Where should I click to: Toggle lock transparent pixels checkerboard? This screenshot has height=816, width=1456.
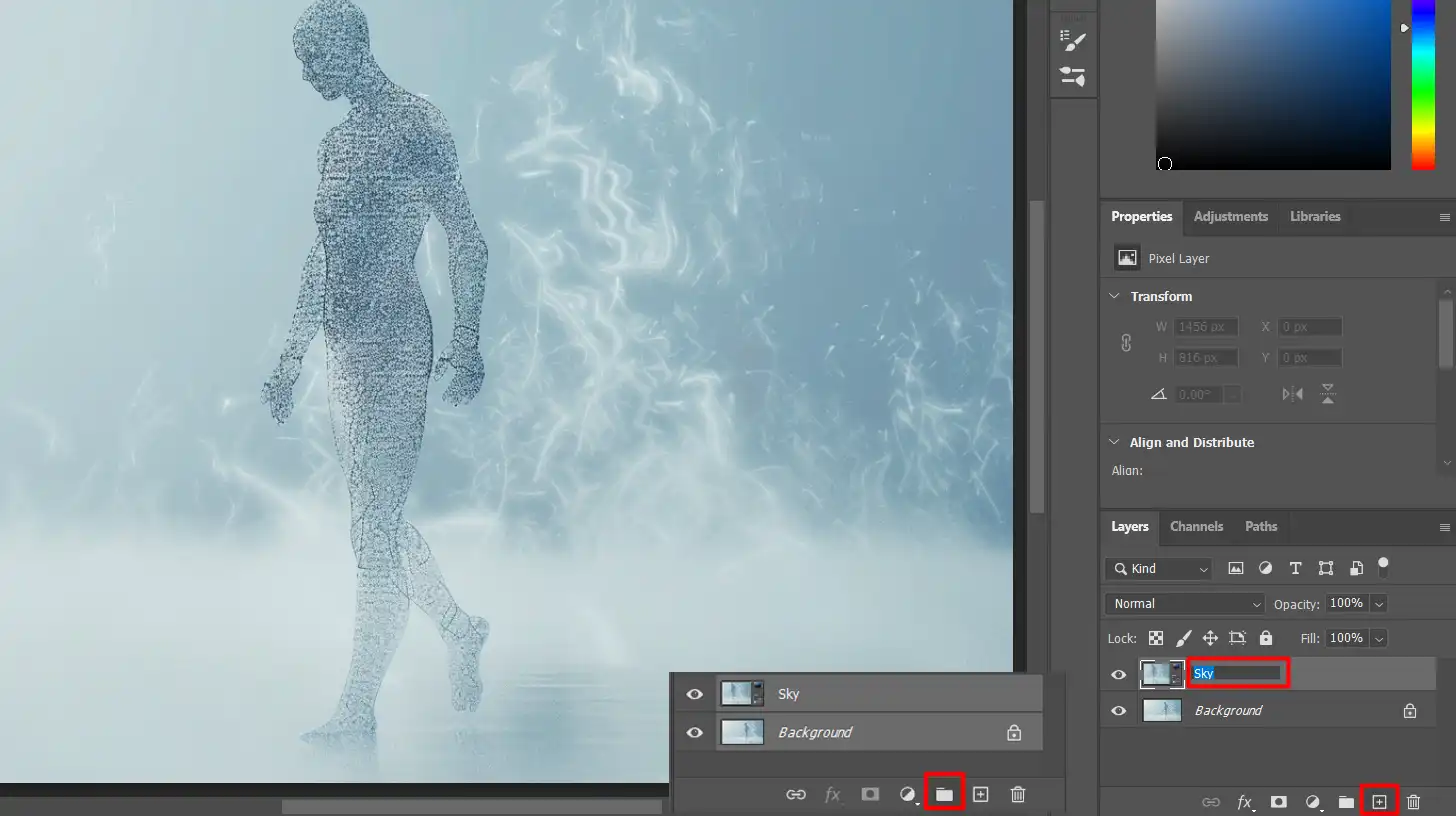tap(1156, 638)
